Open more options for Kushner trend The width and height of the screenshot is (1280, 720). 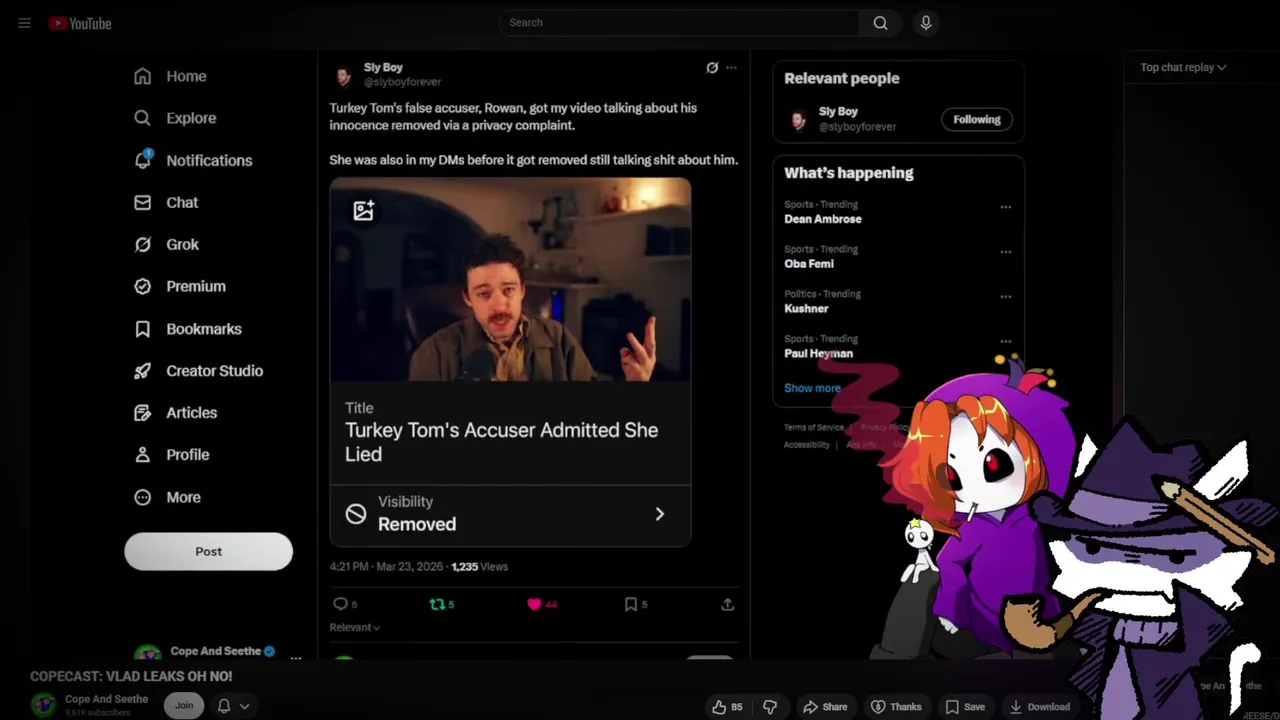pos(1005,297)
